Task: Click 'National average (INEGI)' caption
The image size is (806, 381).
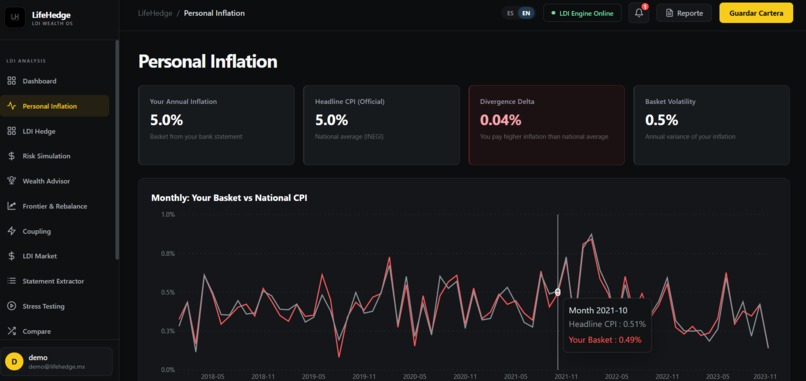Action: (x=349, y=137)
